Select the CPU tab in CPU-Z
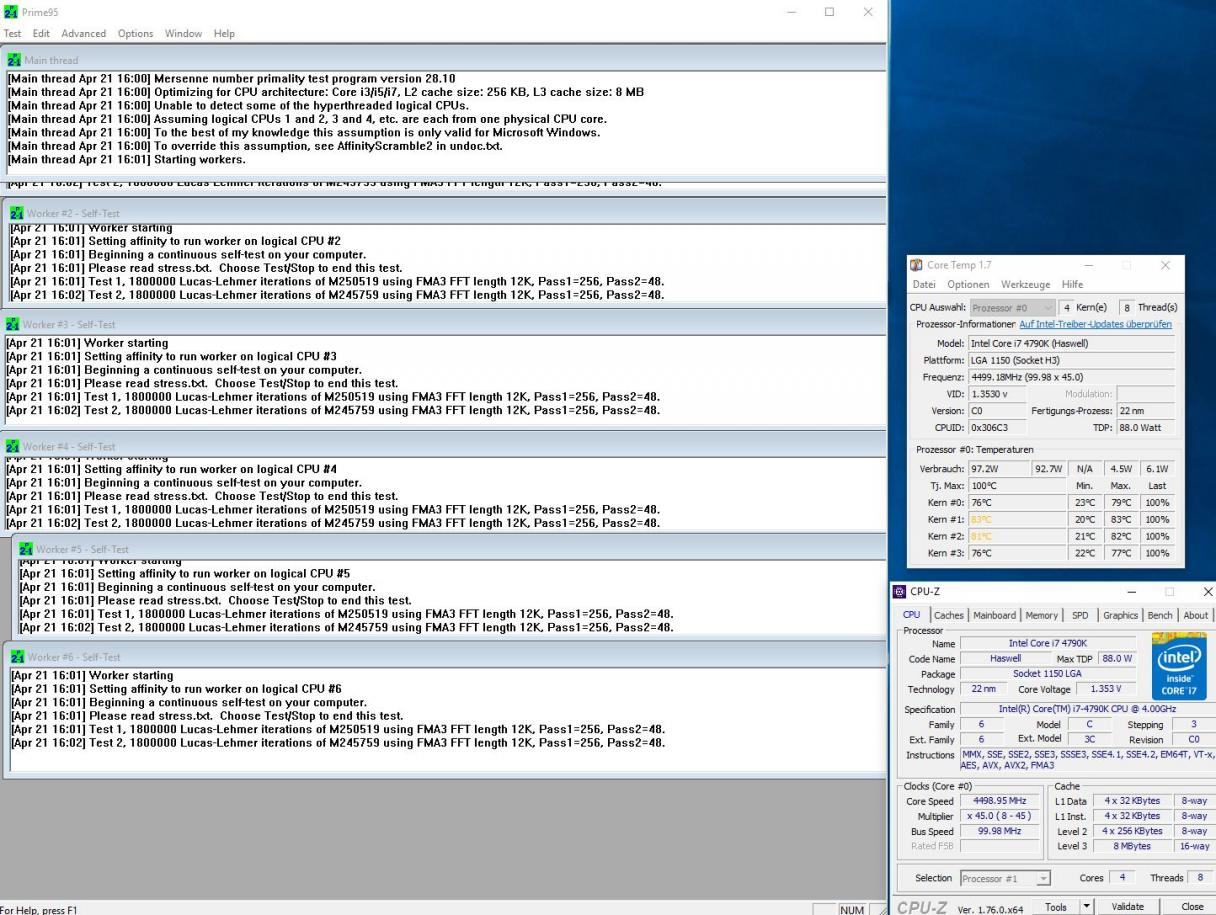 tap(912, 615)
